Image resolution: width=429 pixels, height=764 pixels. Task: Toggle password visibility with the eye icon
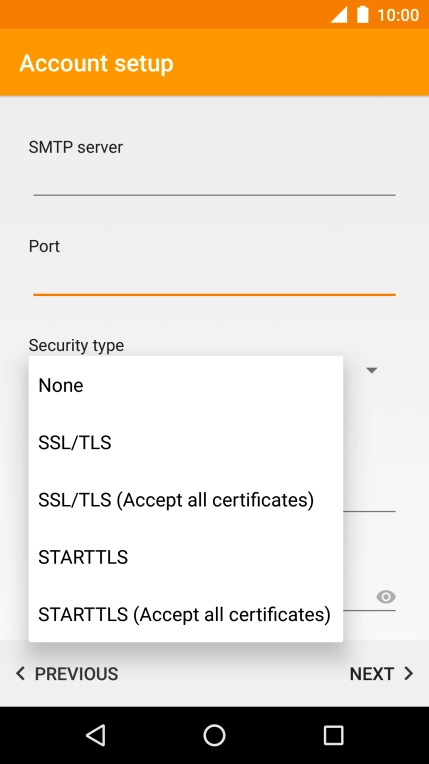tap(386, 597)
